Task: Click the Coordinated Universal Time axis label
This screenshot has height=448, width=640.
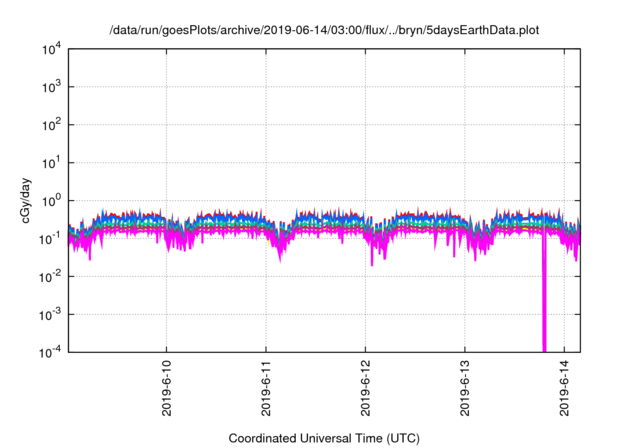Action: pyautogui.click(x=324, y=438)
